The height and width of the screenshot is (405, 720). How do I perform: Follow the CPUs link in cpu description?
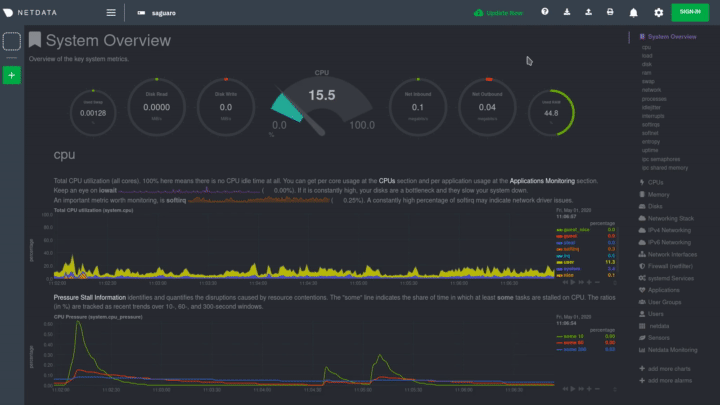(387, 181)
